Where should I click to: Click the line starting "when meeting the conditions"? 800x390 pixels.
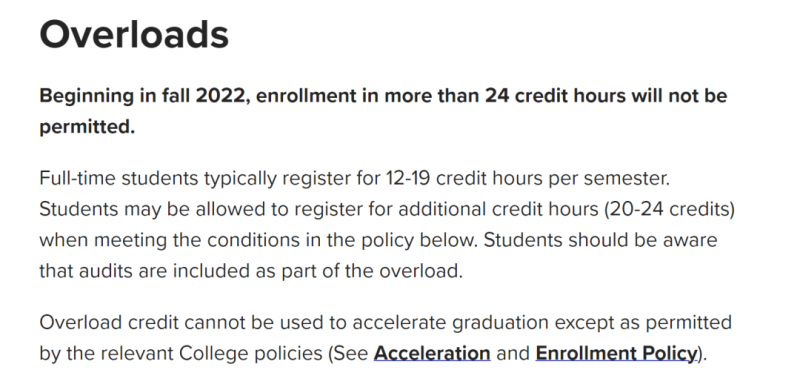(x=379, y=240)
